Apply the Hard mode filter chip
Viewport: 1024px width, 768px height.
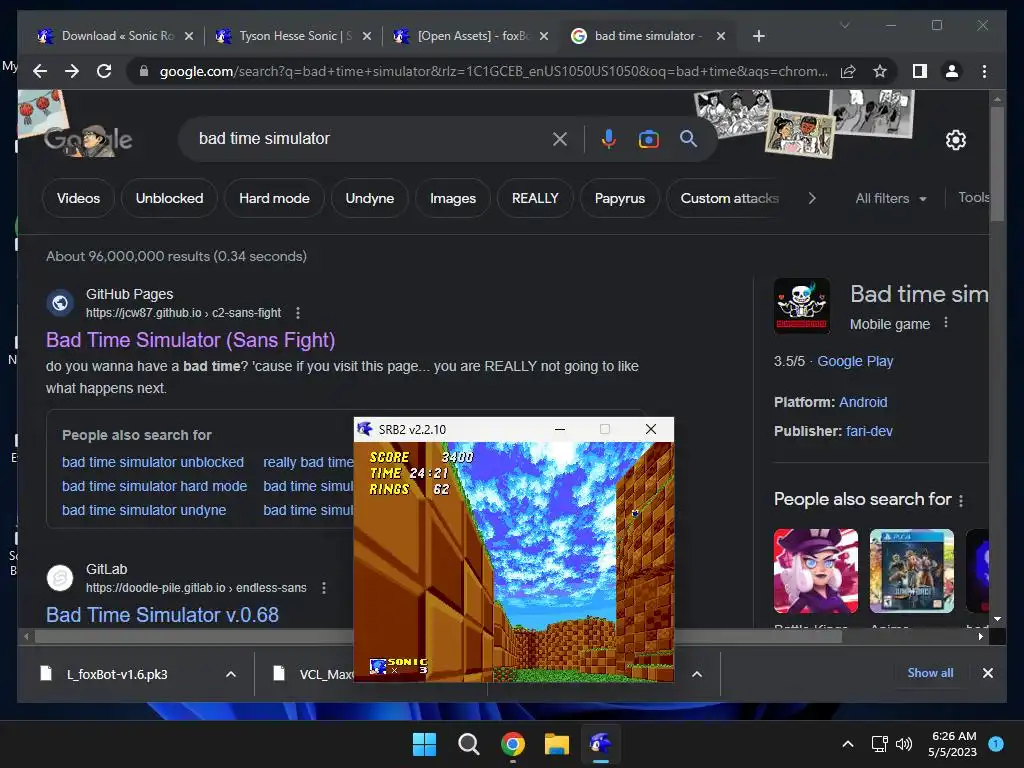pyautogui.click(x=274, y=198)
